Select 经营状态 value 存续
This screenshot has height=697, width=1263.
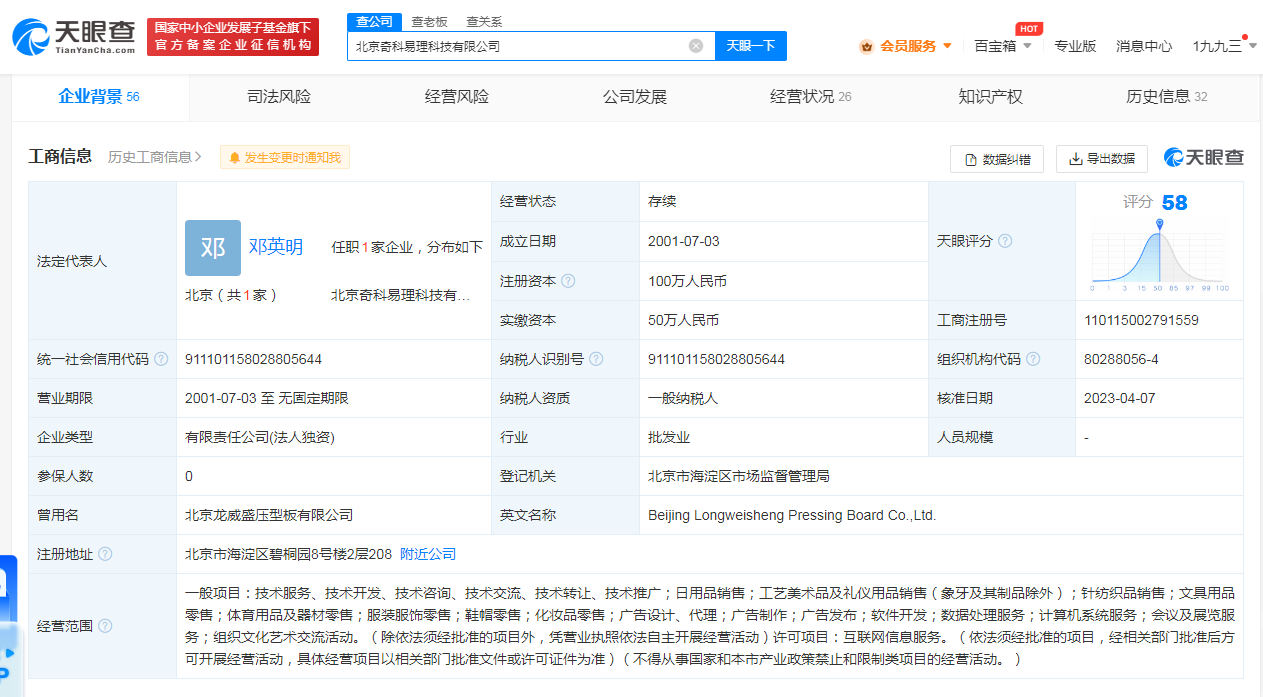point(662,201)
